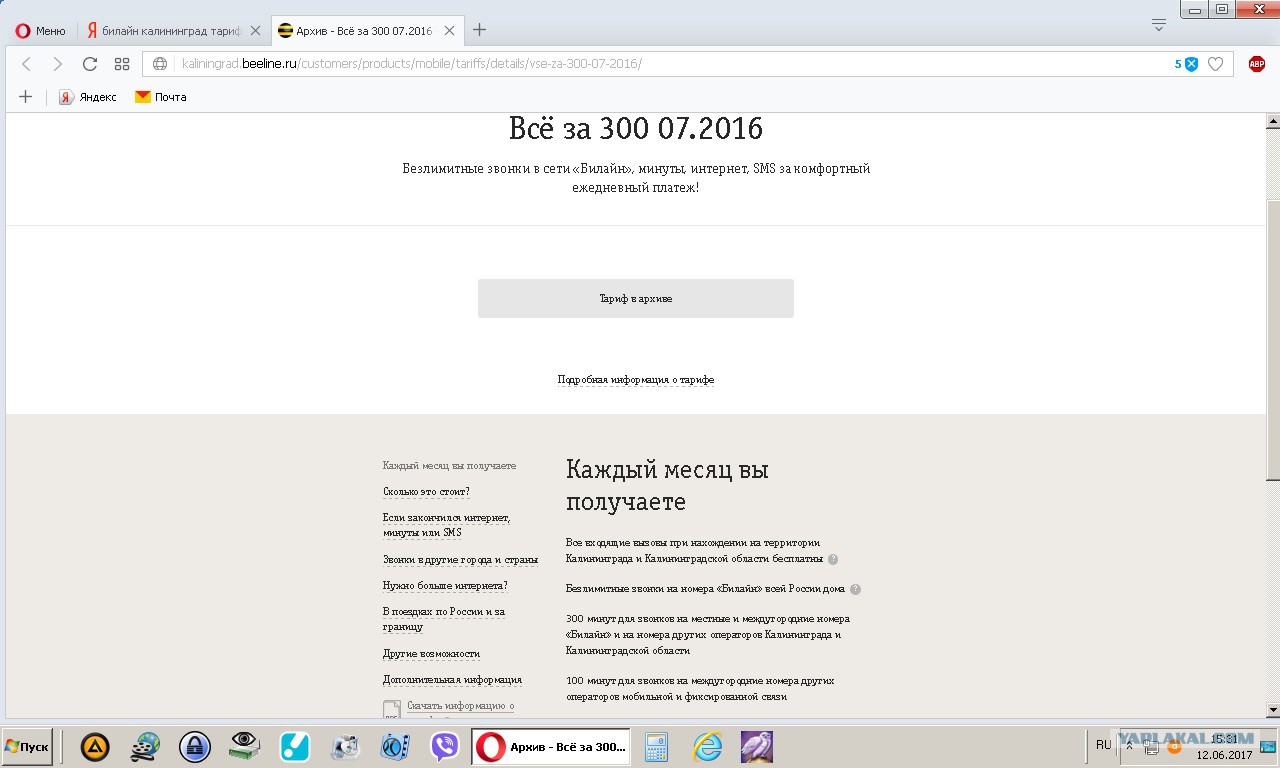Open Подробная информация о тарифе link

[x=636, y=380]
